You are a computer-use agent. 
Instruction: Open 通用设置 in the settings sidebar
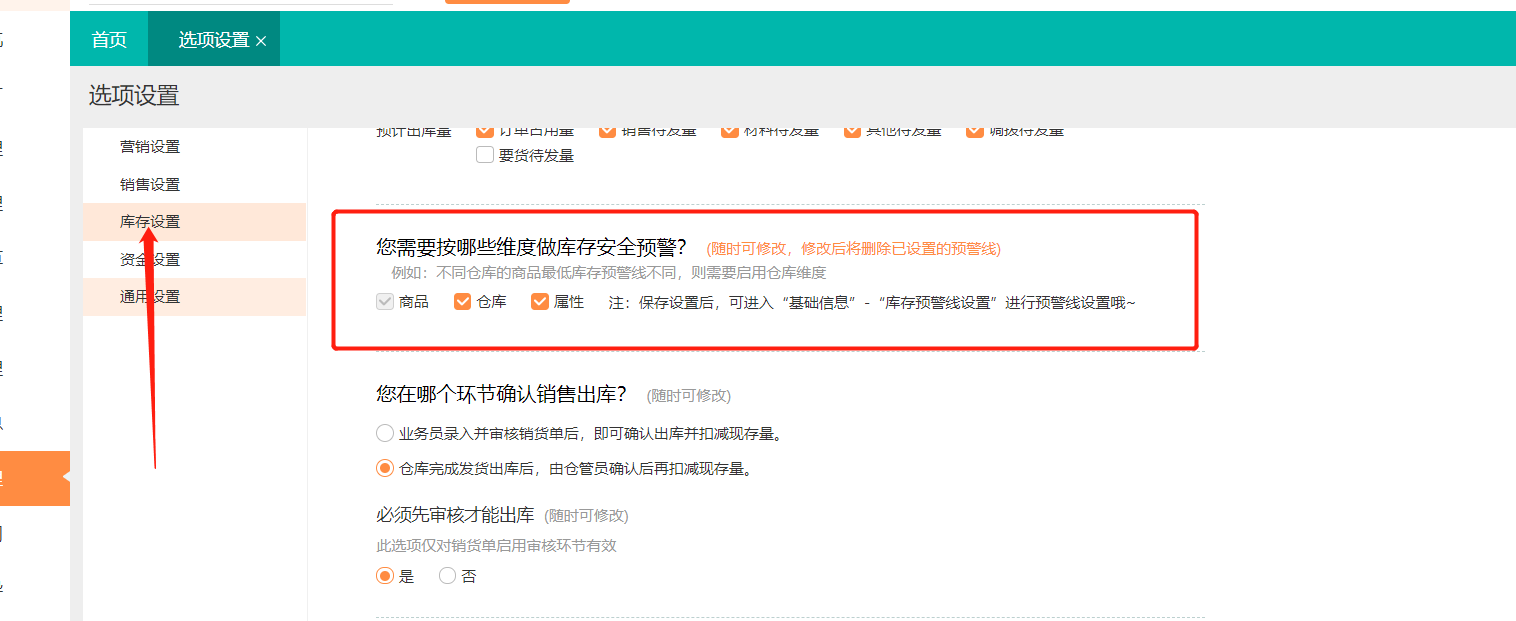point(150,297)
